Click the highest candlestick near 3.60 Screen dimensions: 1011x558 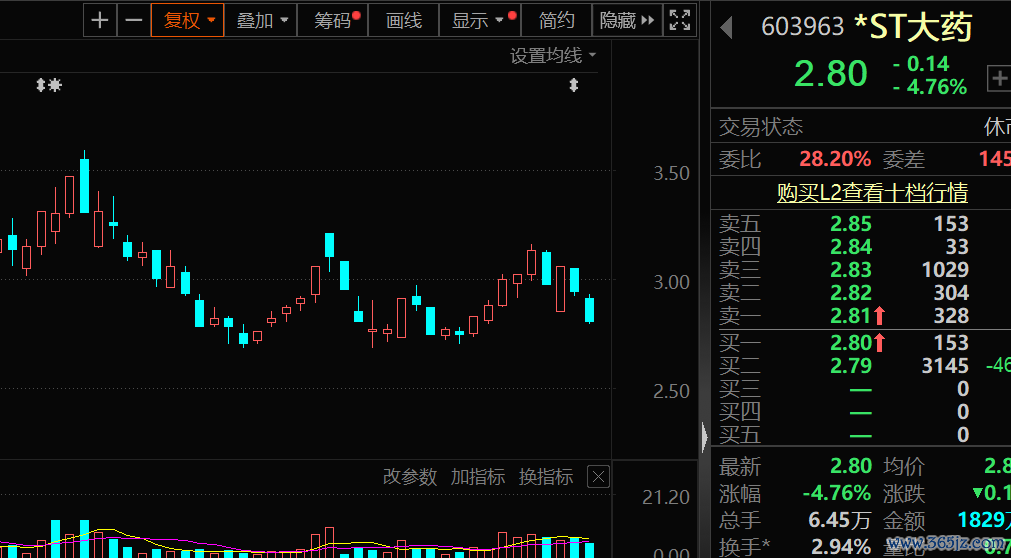pos(84,183)
